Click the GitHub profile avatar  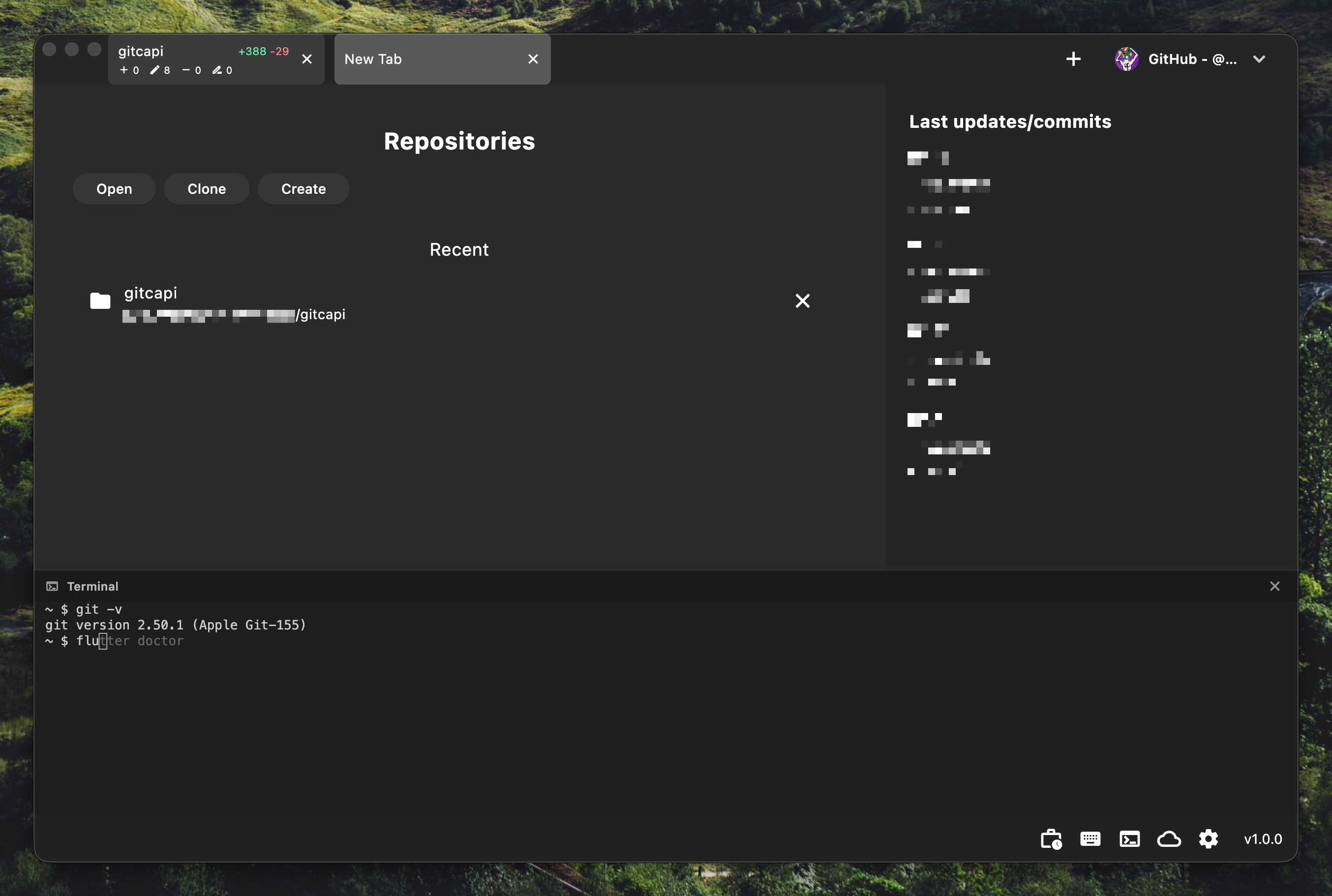point(1126,59)
